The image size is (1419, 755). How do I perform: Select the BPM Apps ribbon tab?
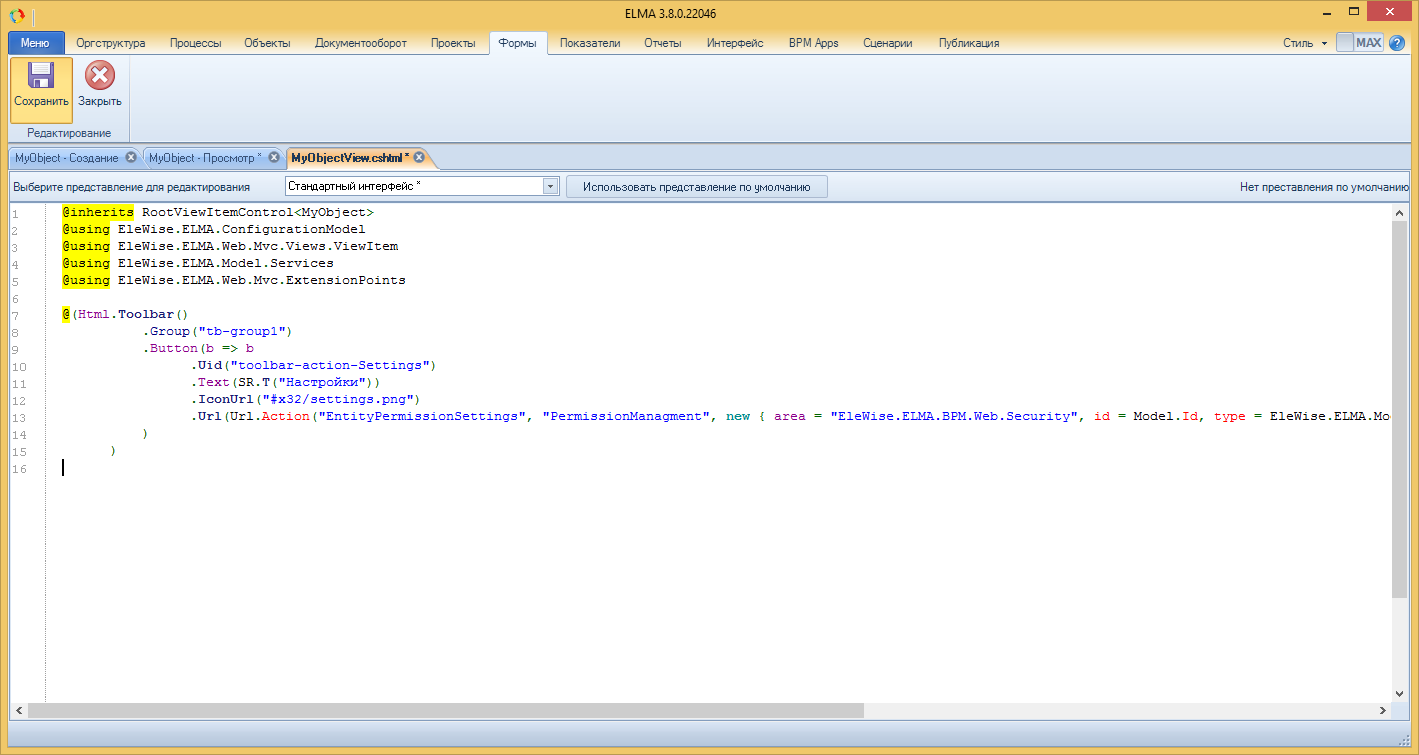[813, 43]
